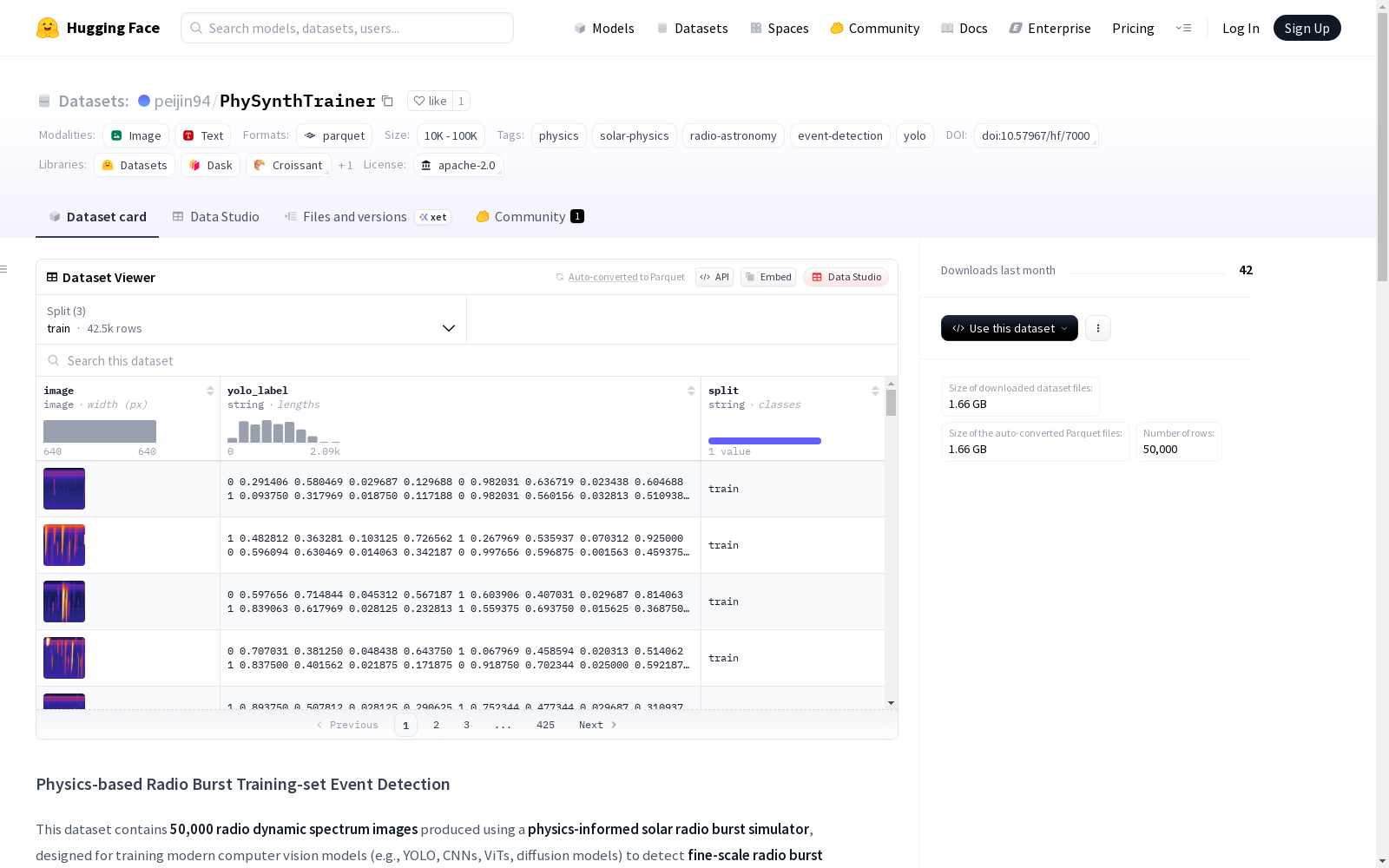Open Community in the top navigation
This screenshot has height=868, width=1389.
(x=875, y=28)
